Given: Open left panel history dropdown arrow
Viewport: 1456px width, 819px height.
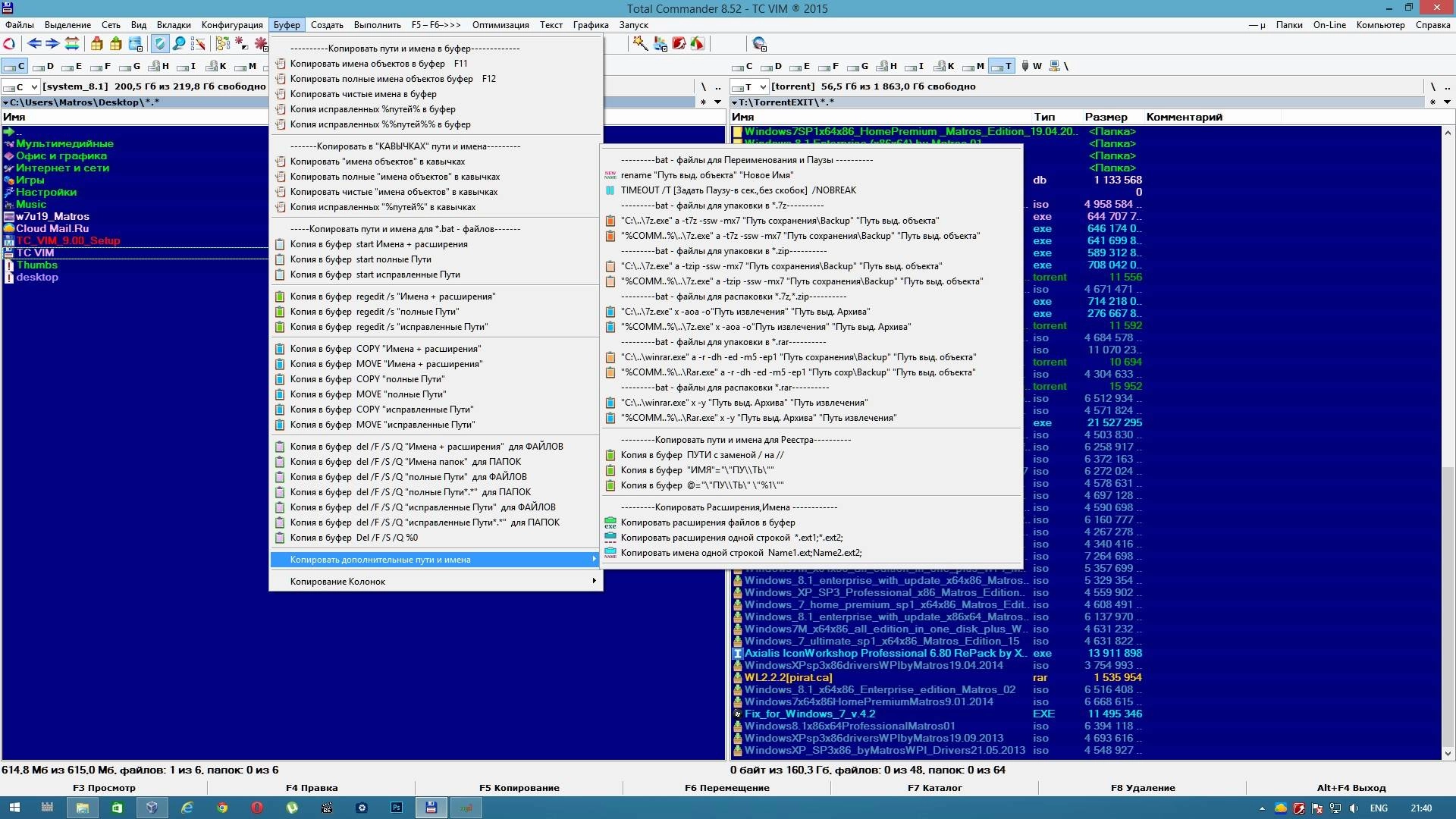Looking at the screenshot, I should (717, 102).
